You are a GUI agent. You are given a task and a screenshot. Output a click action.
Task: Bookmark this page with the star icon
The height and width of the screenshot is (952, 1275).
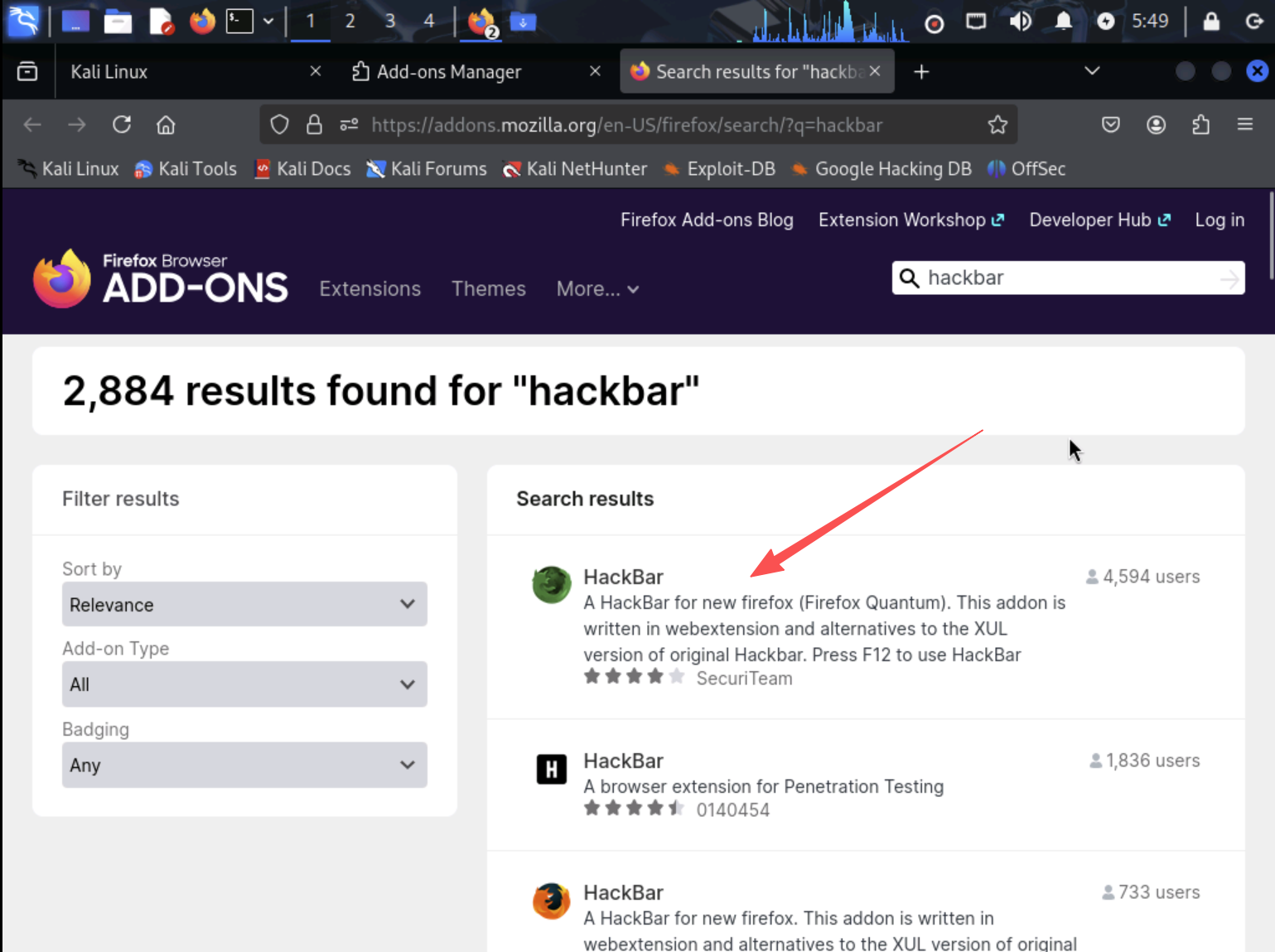tap(997, 125)
